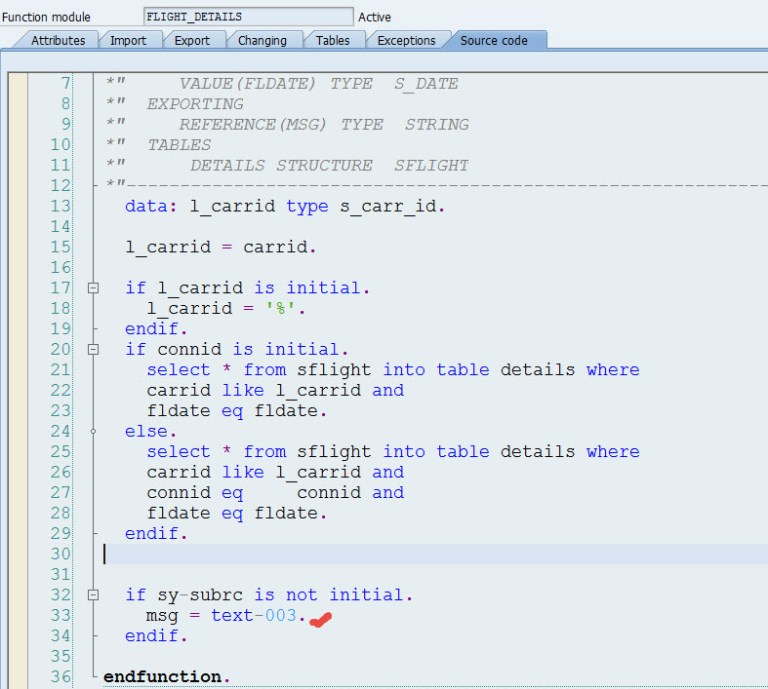Screen dimensions: 768x689
Task: Open the Export parameters tab
Action: pos(192,40)
